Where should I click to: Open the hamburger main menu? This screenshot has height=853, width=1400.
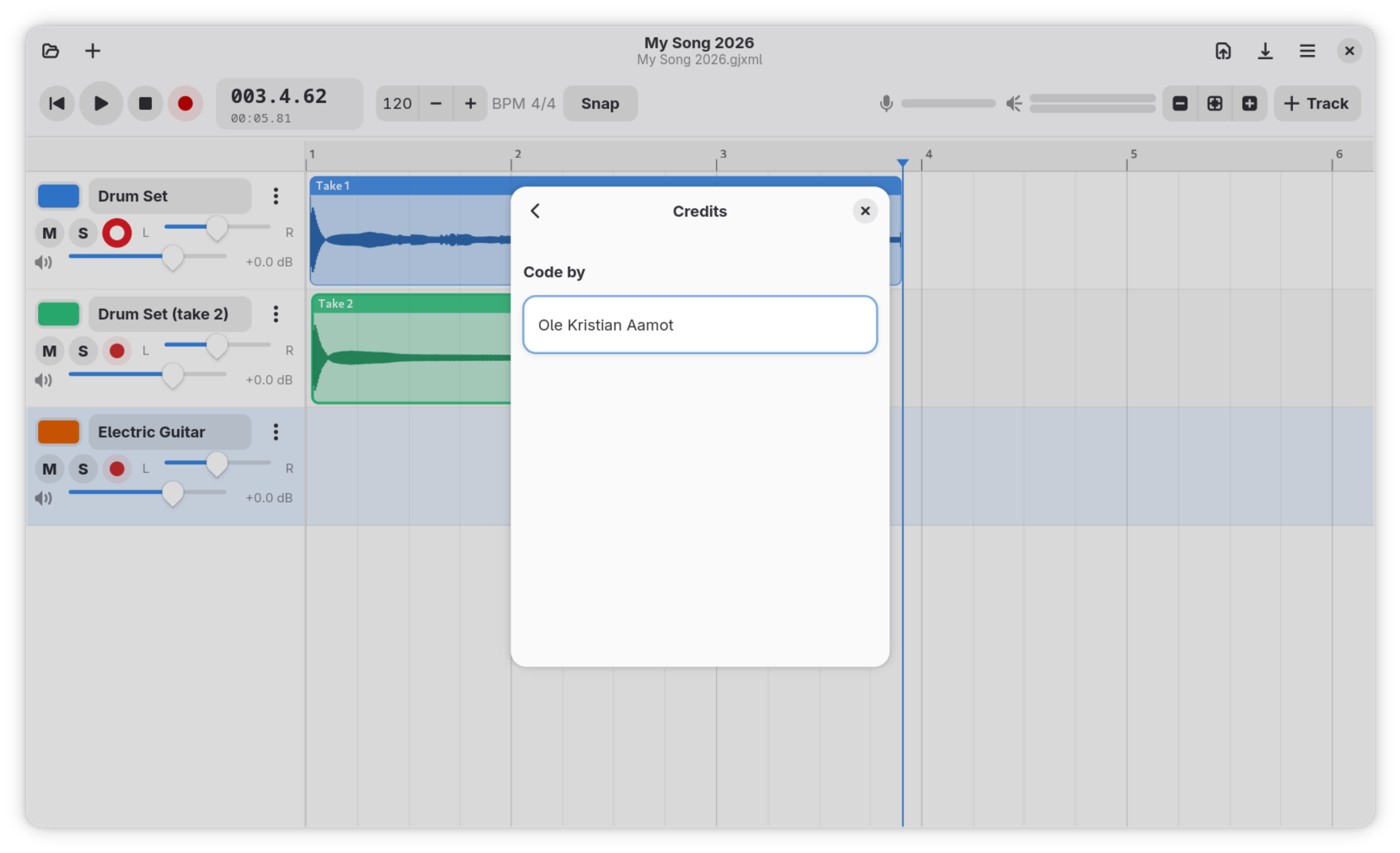[x=1307, y=51]
